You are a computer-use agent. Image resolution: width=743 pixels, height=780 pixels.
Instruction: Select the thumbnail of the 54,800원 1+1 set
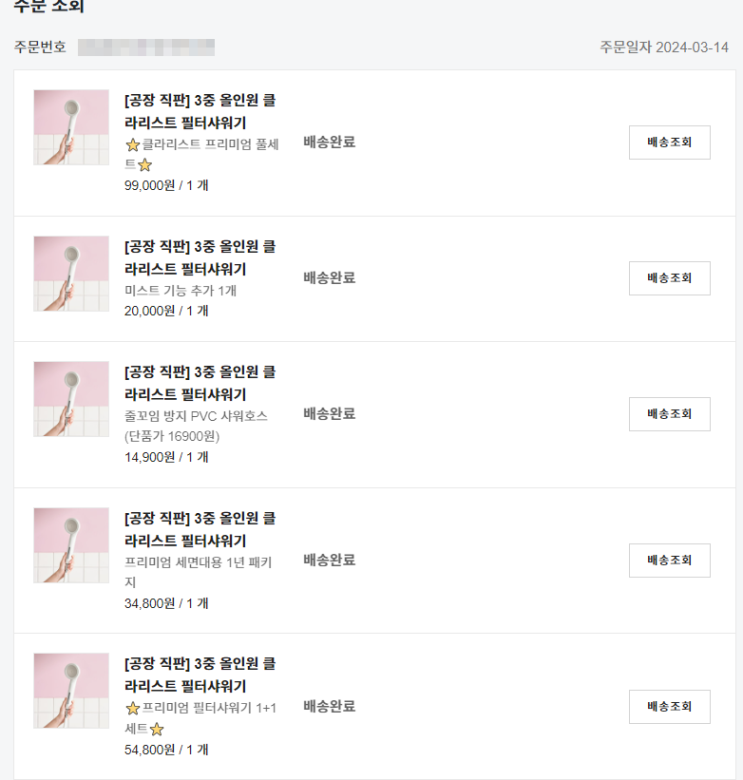71,691
